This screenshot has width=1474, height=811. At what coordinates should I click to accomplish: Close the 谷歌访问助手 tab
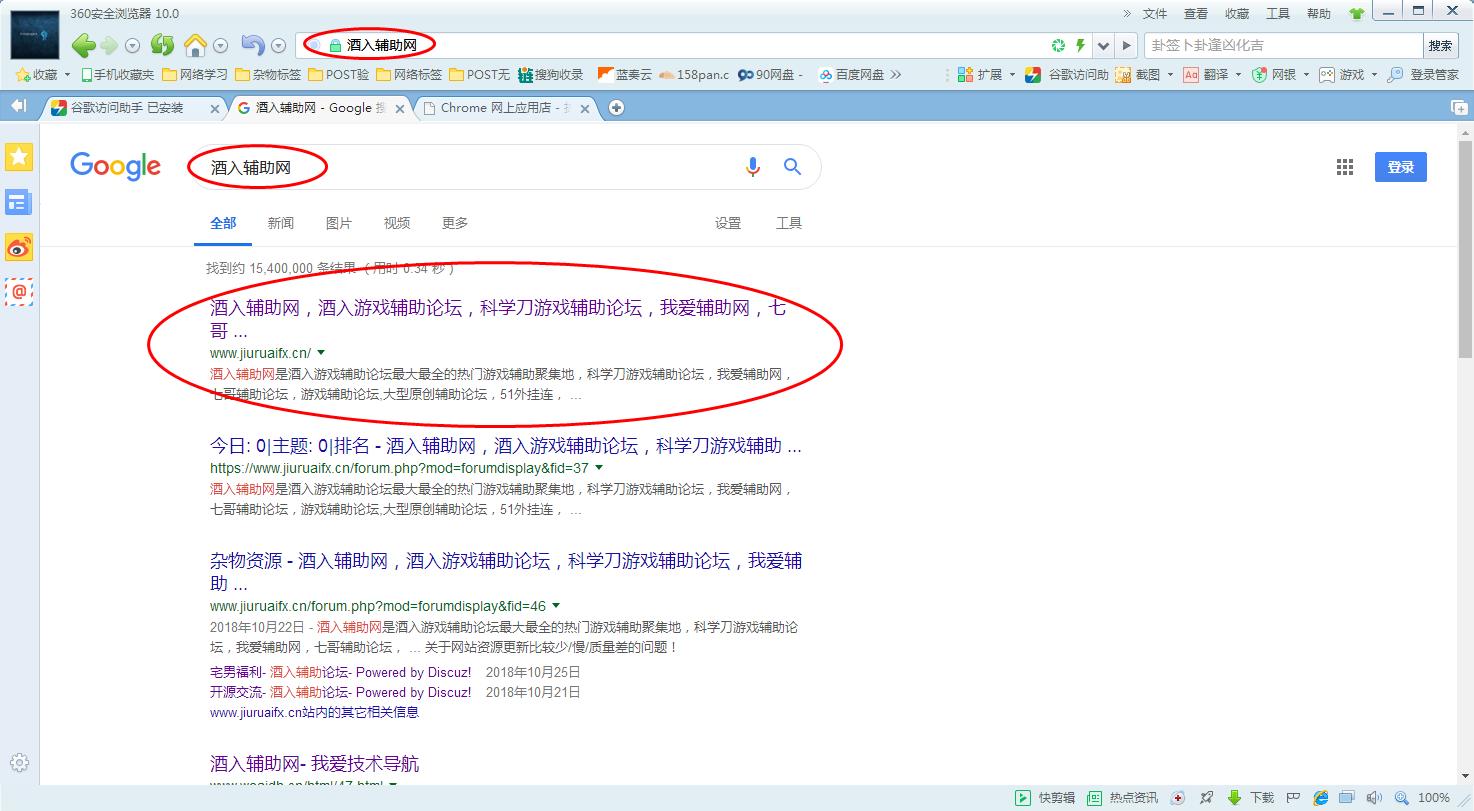(214, 109)
